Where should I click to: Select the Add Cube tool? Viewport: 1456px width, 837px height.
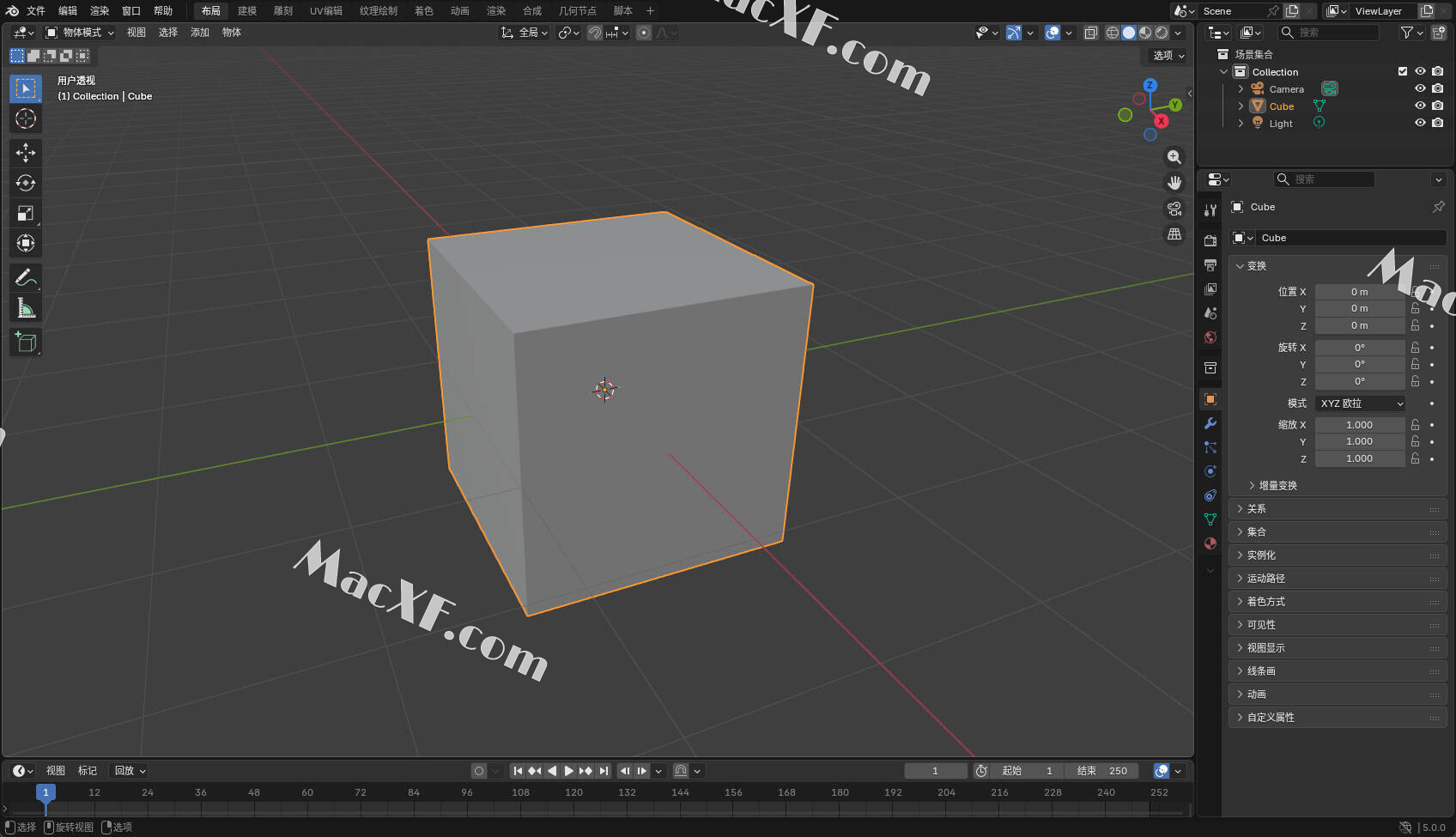pos(26,343)
